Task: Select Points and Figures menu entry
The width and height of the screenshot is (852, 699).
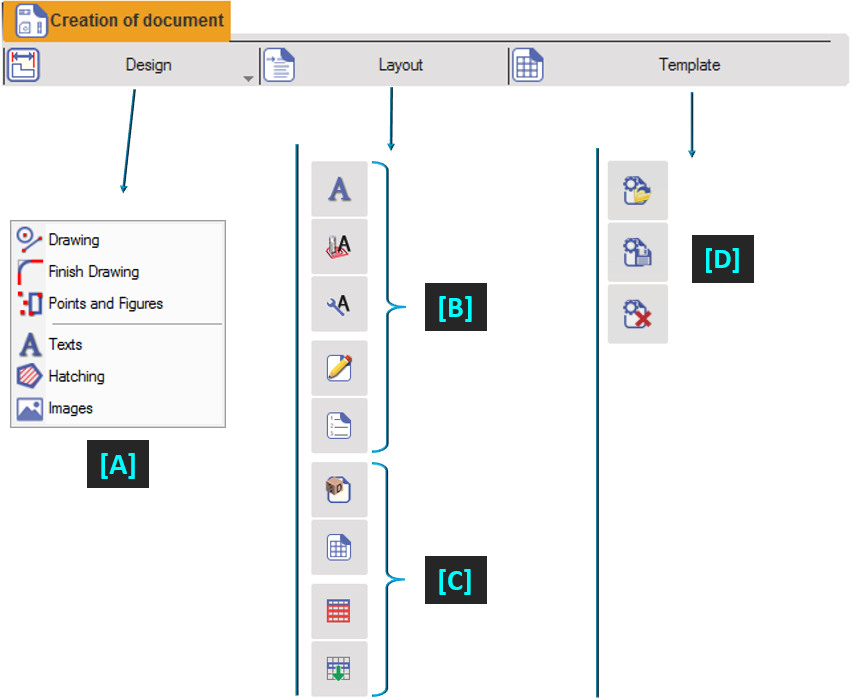Action: [105, 304]
